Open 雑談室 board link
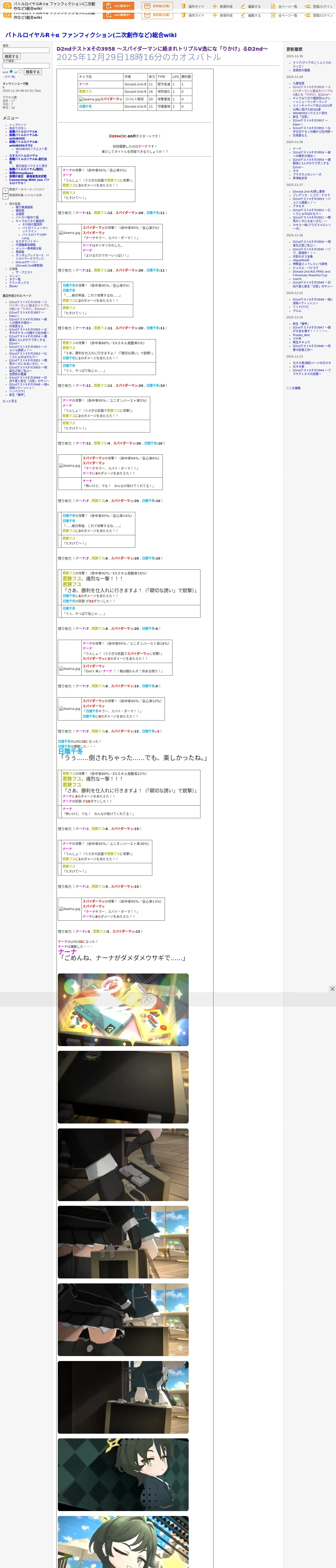This screenshot has height=1568, width=336. [20, 211]
